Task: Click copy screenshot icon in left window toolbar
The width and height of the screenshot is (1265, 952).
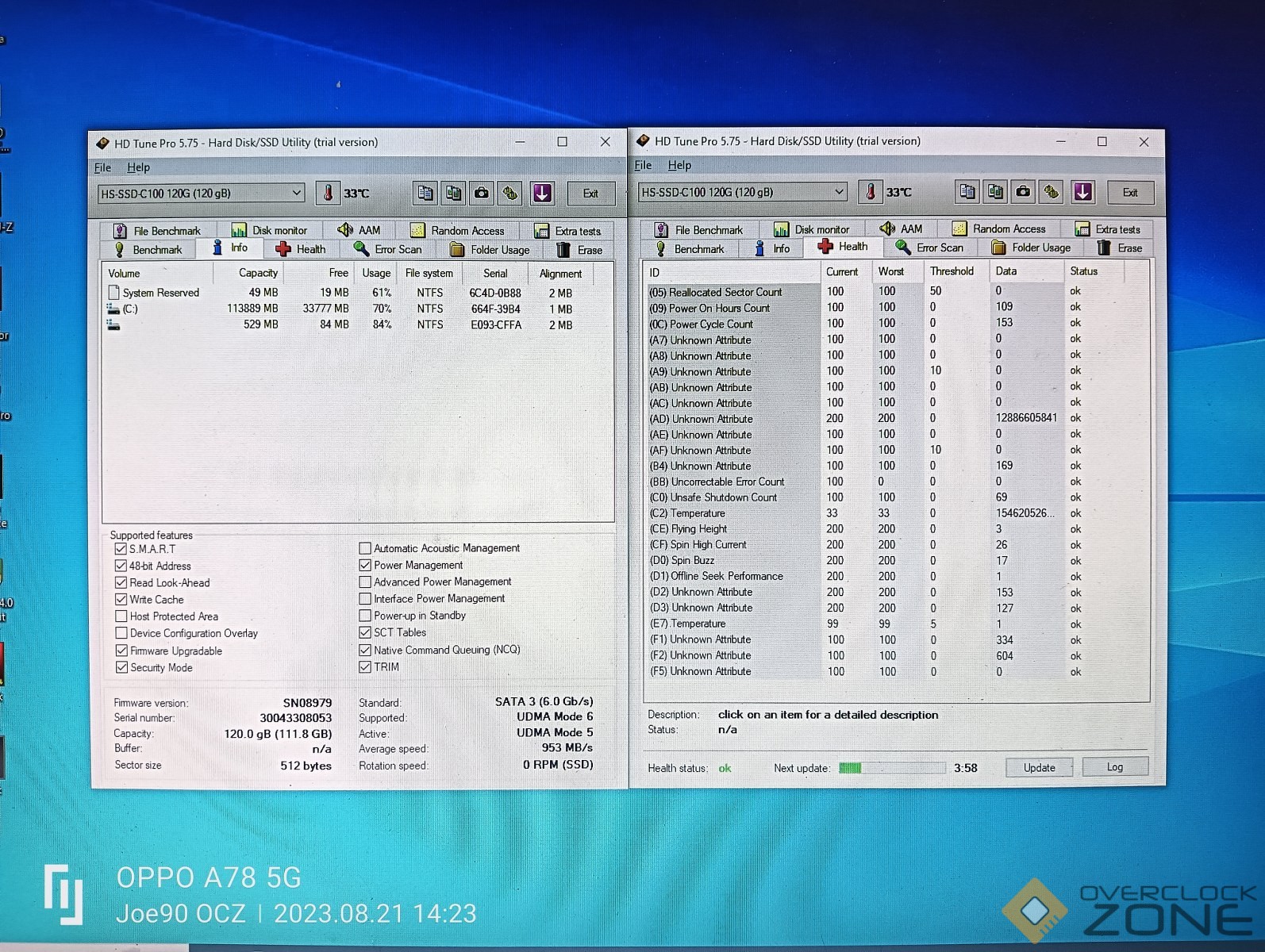Action: (x=453, y=193)
